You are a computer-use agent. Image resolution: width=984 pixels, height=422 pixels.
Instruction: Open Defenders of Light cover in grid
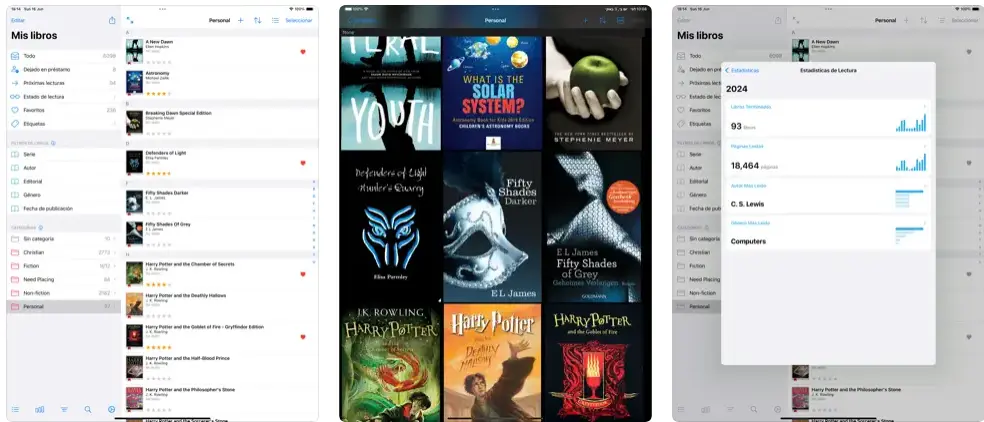[390, 227]
